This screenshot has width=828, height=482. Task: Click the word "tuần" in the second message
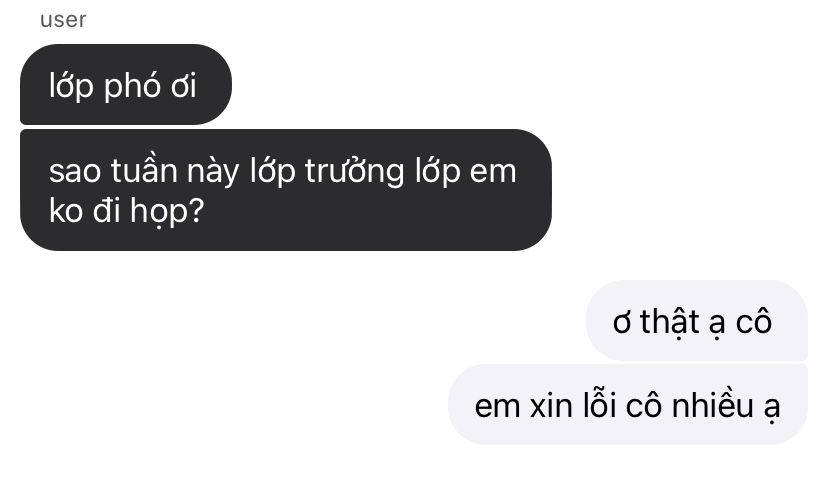pos(144,171)
